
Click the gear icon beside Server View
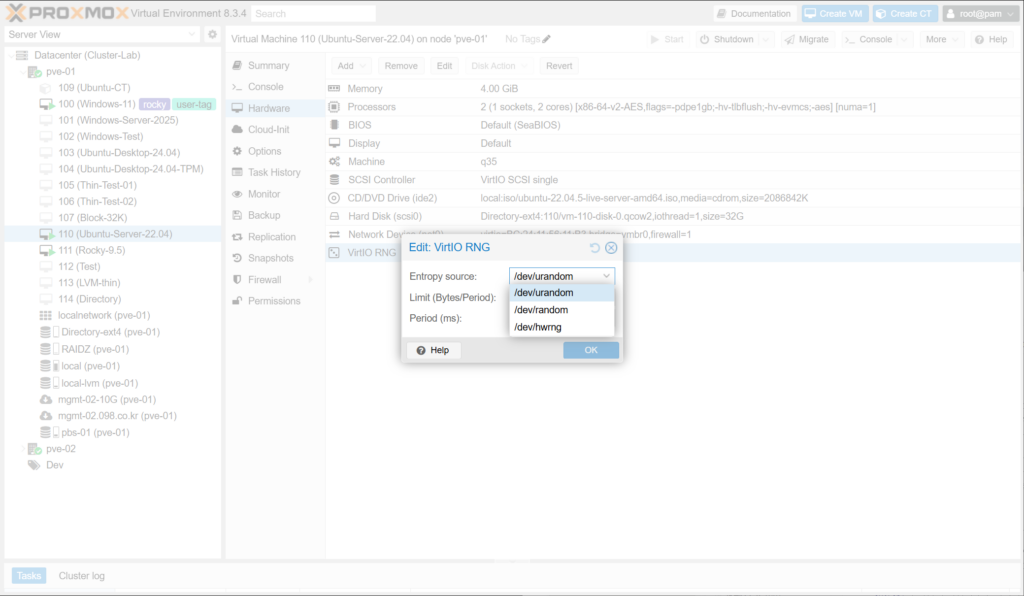[212, 34]
